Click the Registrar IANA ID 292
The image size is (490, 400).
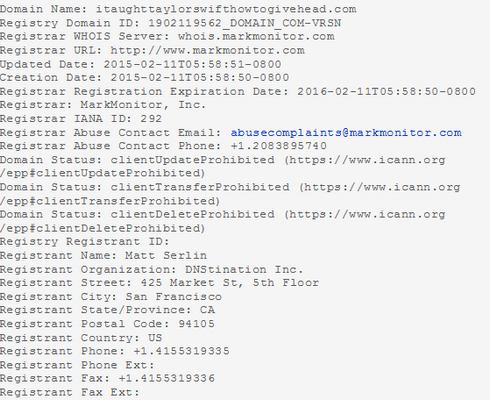(151, 119)
